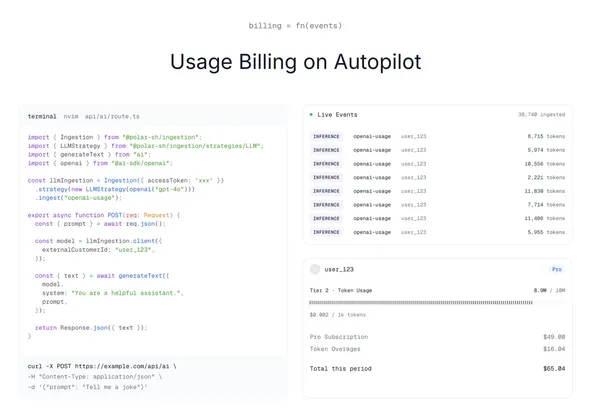Click the 5,955 tokens value
This screenshot has width=600, height=420.
click(x=546, y=232)
